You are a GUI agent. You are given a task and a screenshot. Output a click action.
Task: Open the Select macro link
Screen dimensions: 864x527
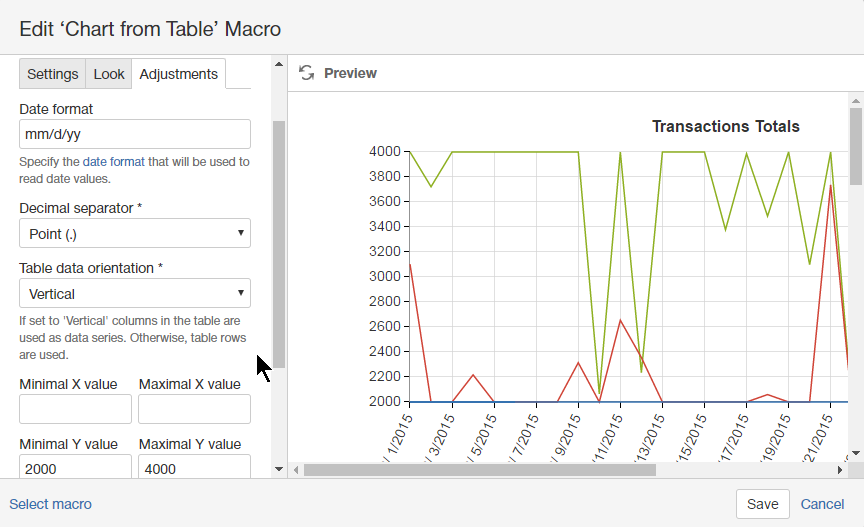tap(50, 504)
